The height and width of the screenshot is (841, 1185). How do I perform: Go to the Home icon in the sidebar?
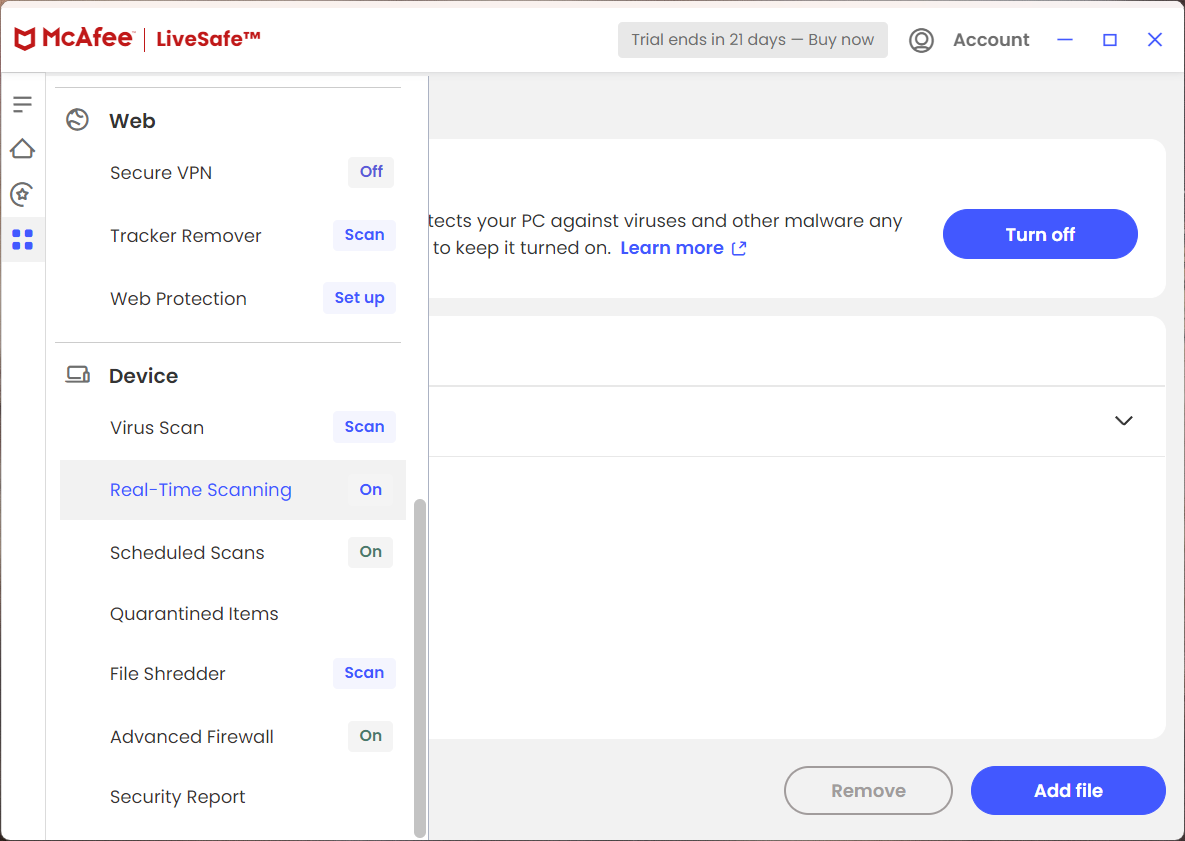click(x=23, y=149)
